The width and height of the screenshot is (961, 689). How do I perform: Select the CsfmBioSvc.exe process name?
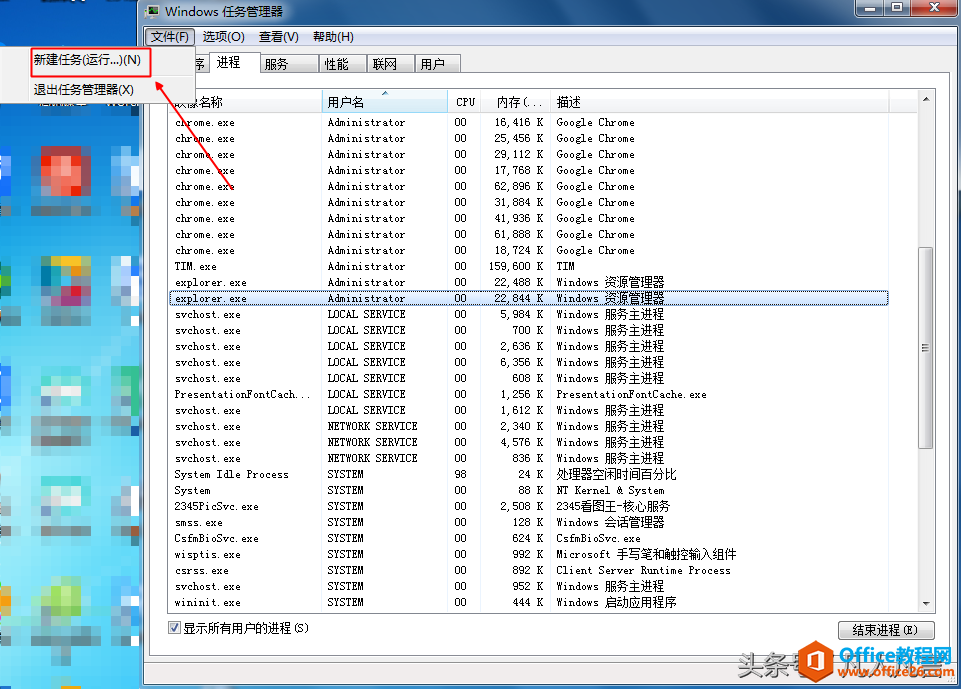point(216,538)
